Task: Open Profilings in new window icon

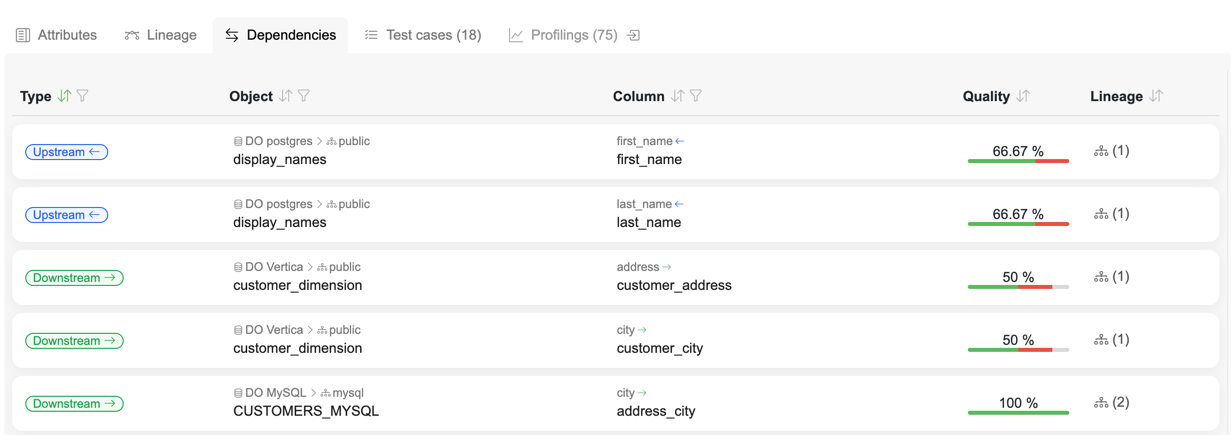Action: coord(633,35)
